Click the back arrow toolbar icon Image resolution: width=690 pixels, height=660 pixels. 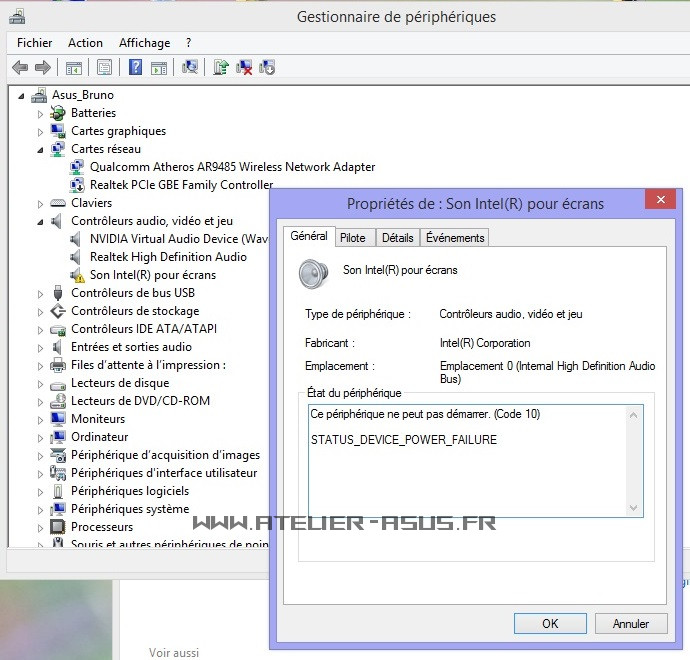click(x=20, y=67)
